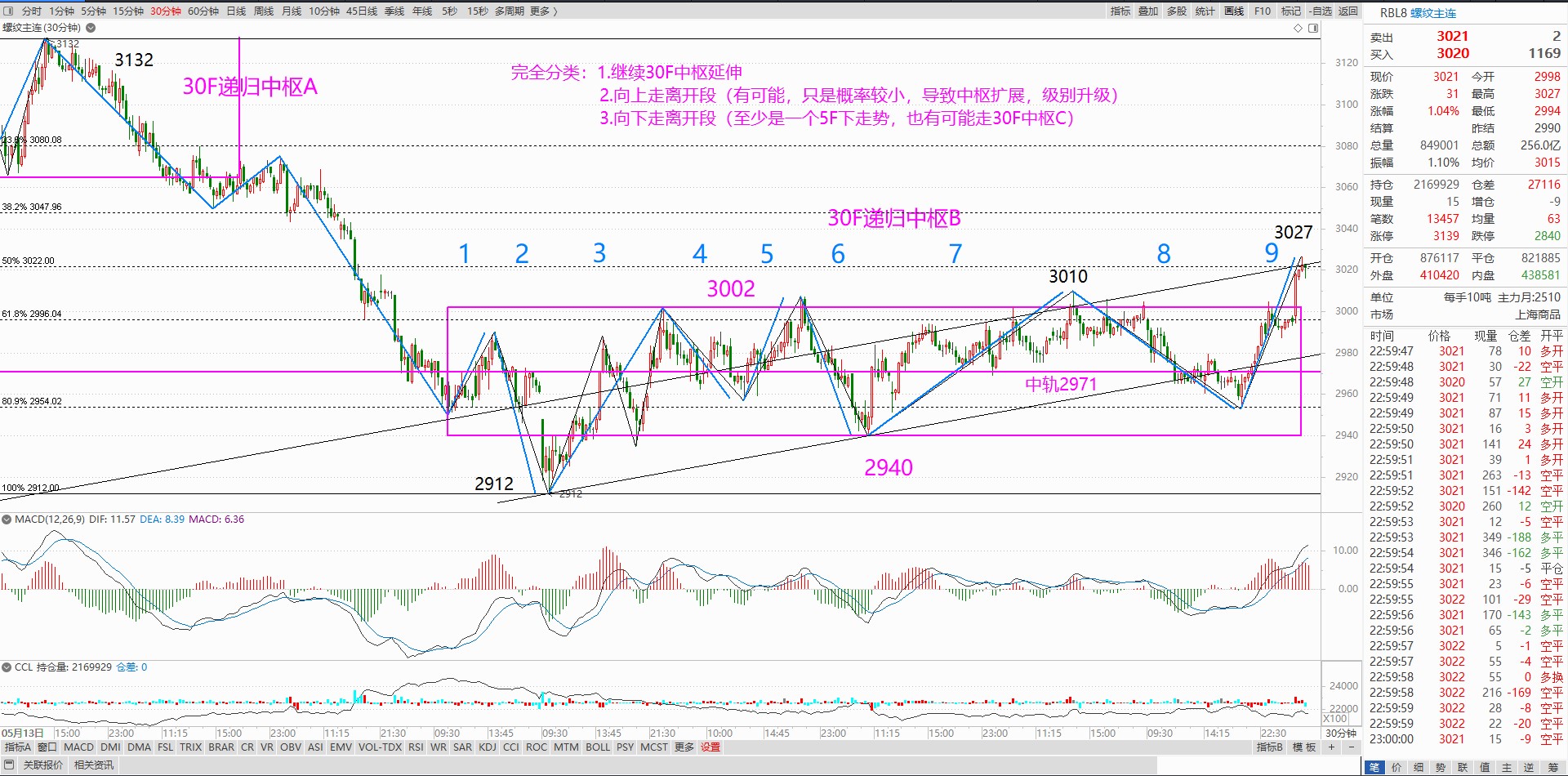Select the 值 value tab

click(x=1485, y=767)
